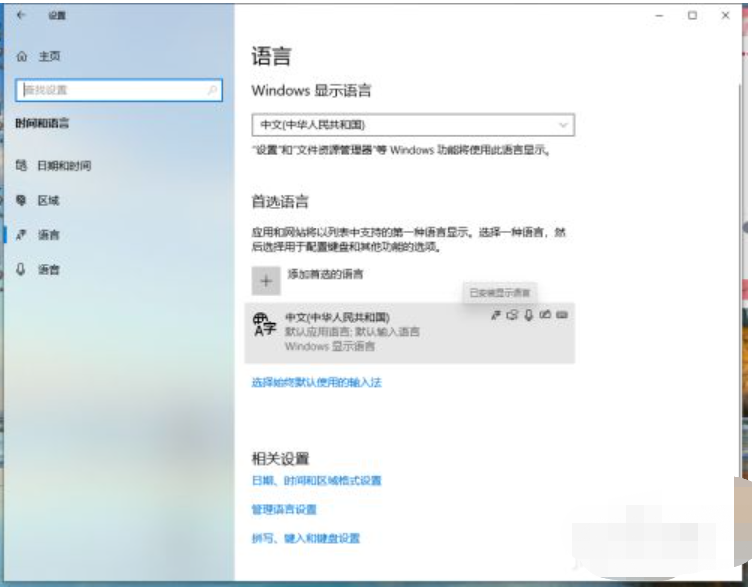Click the 首选语言 heading

(x=280, y=202)
